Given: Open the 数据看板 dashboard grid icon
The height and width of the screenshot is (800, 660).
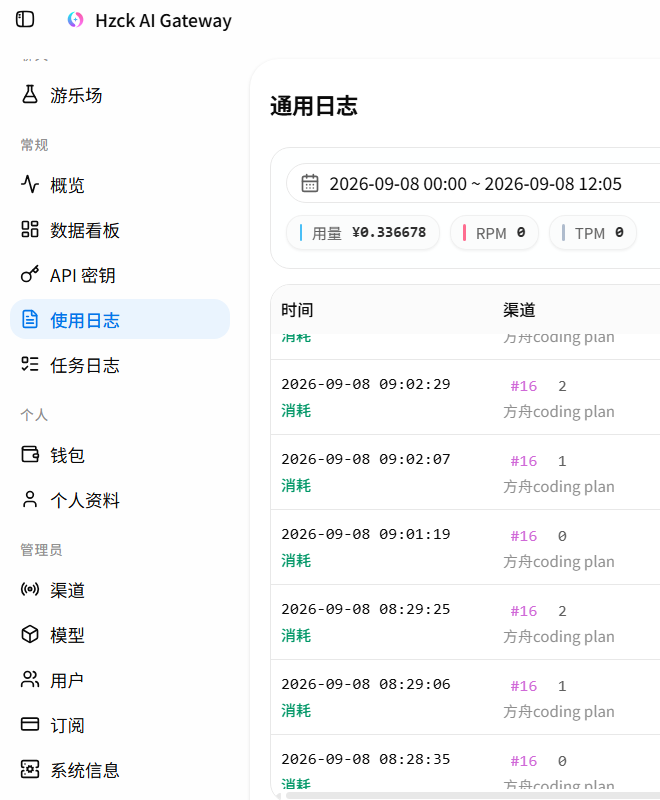Looking at the screenshot, I should pyautogui.click(x=30, y=230).
